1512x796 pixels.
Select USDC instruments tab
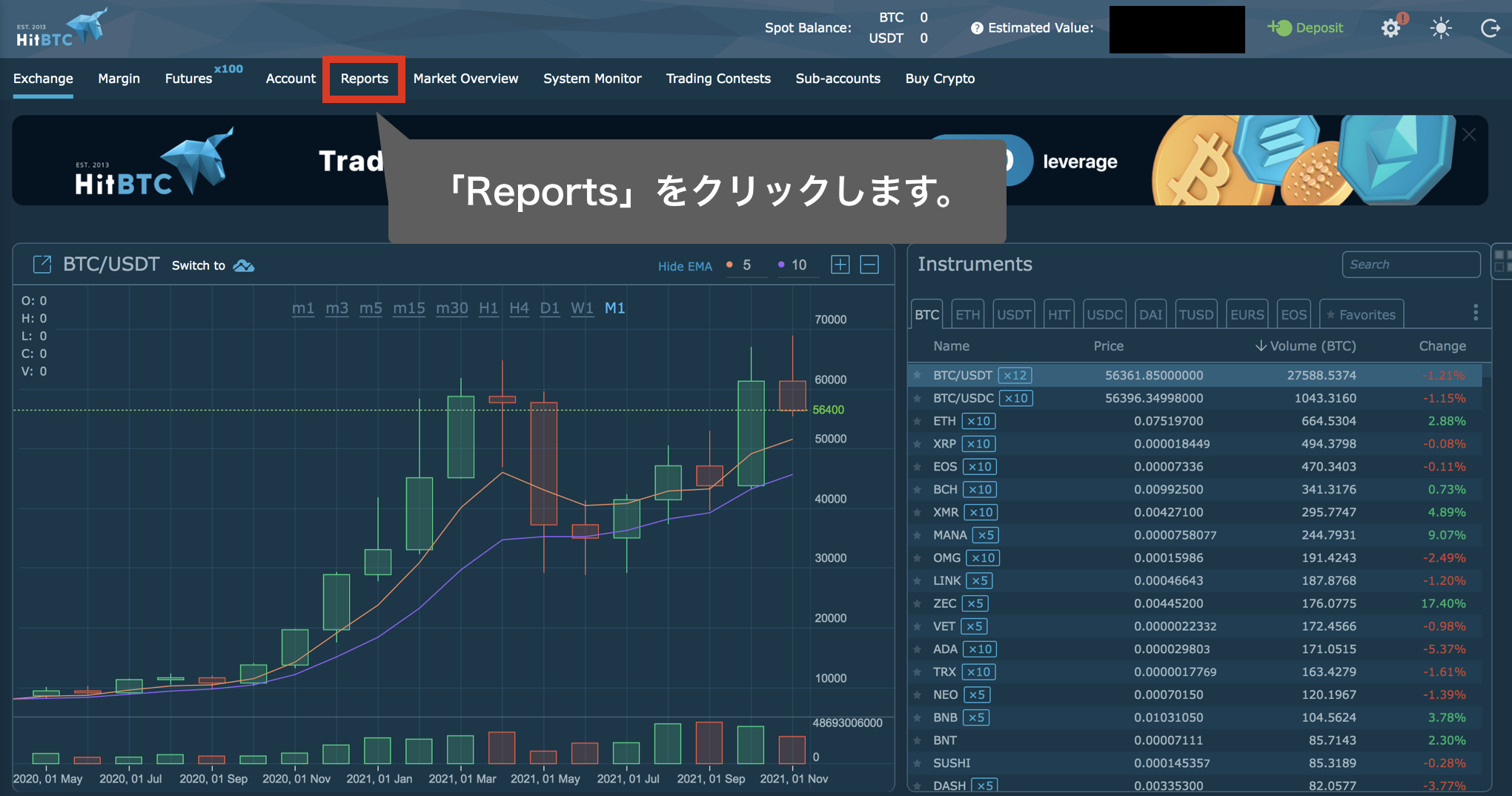[1104, 314]
